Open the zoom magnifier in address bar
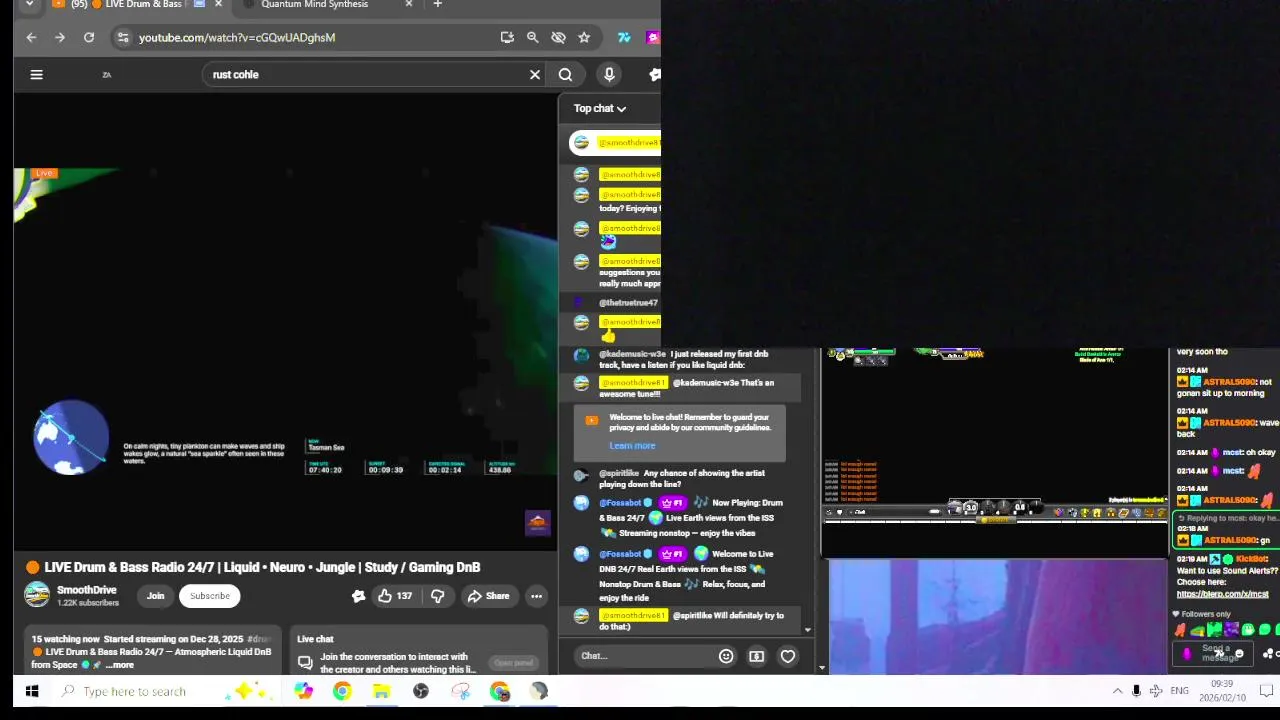This screenshot has height=720, width=1280. pyautogui.click(x=533, y=37)
